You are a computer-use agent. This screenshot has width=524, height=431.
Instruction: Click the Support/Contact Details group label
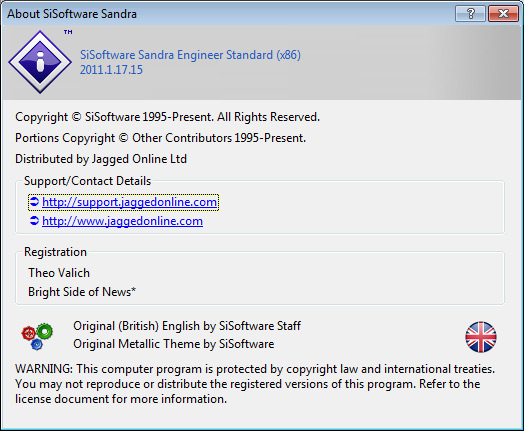point(88,181)
